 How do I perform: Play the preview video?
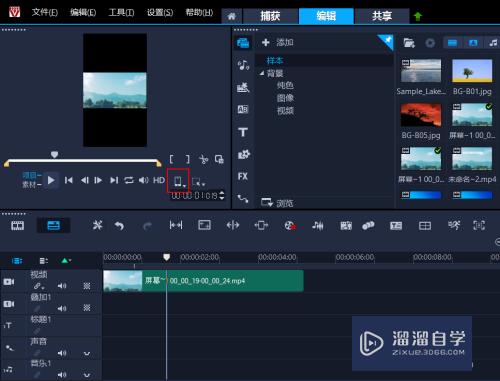tap(51, 180)
